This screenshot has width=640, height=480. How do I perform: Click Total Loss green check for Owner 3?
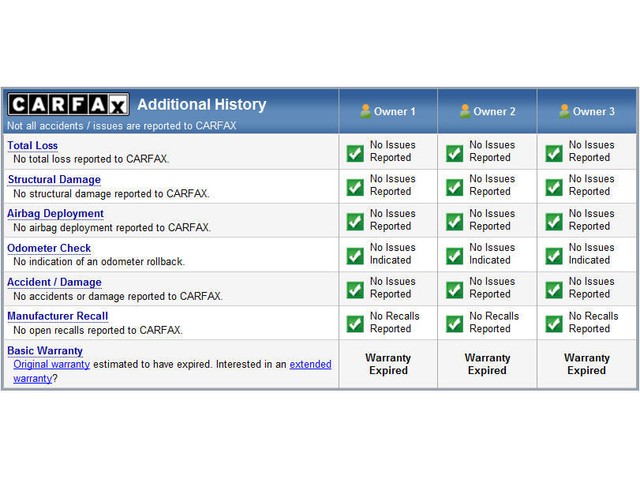554,153
